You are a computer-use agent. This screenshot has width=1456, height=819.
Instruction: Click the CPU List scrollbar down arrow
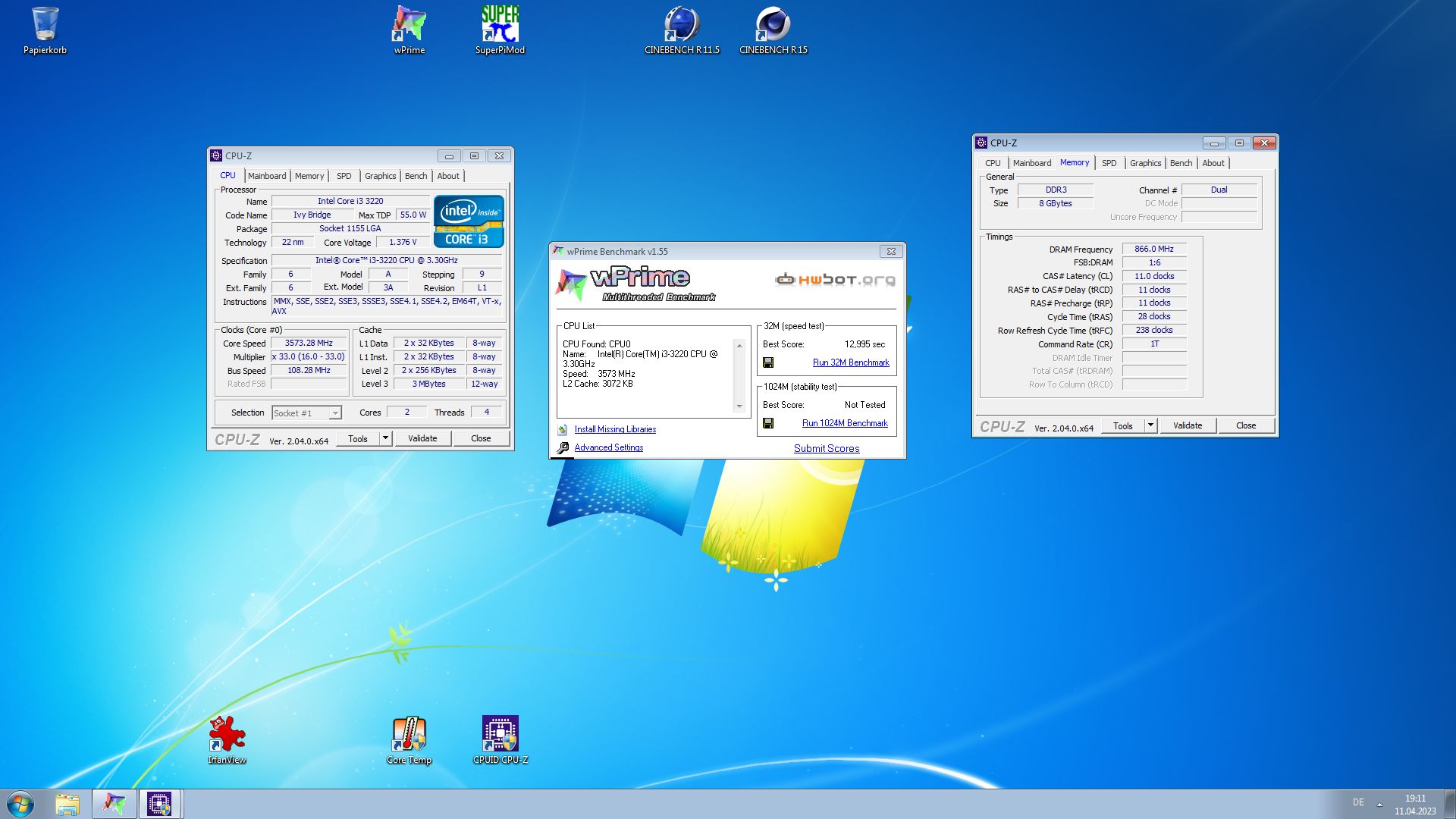point(739,406)
